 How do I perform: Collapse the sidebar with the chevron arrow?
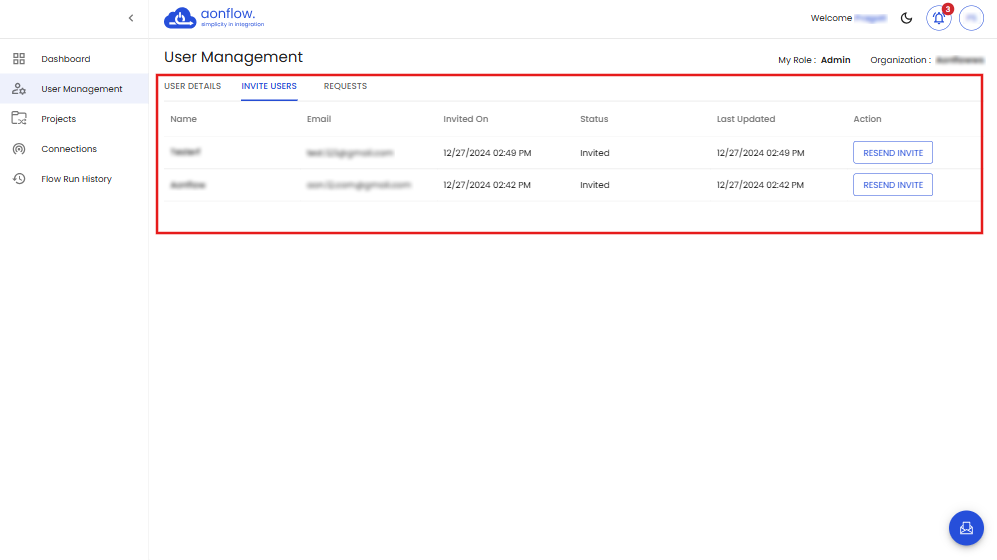coord(131,18)
